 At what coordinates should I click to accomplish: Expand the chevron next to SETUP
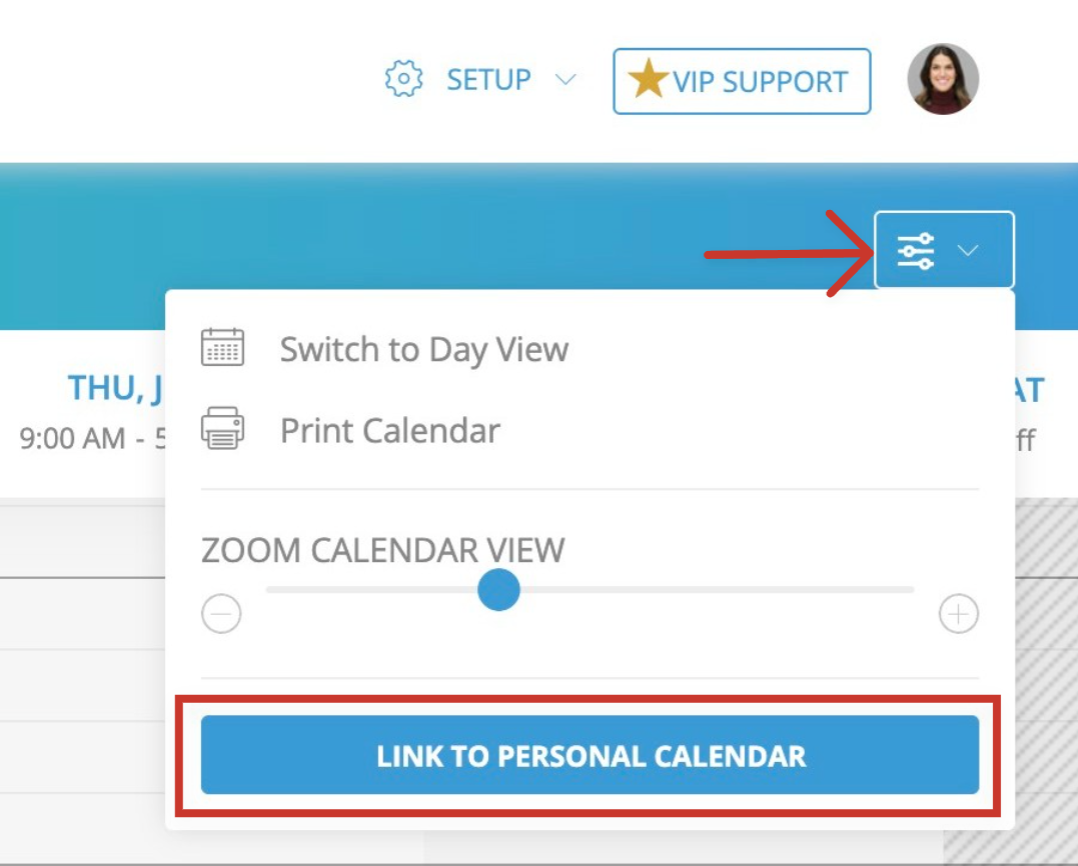point(565,81)
